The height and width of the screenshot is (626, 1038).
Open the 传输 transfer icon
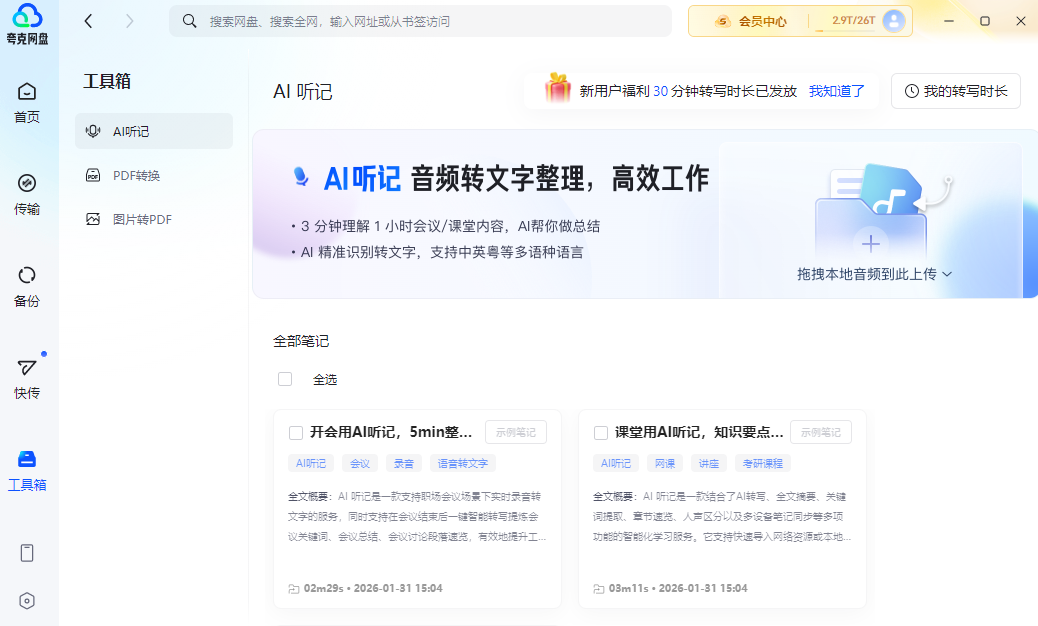click(x=27, y=194)
